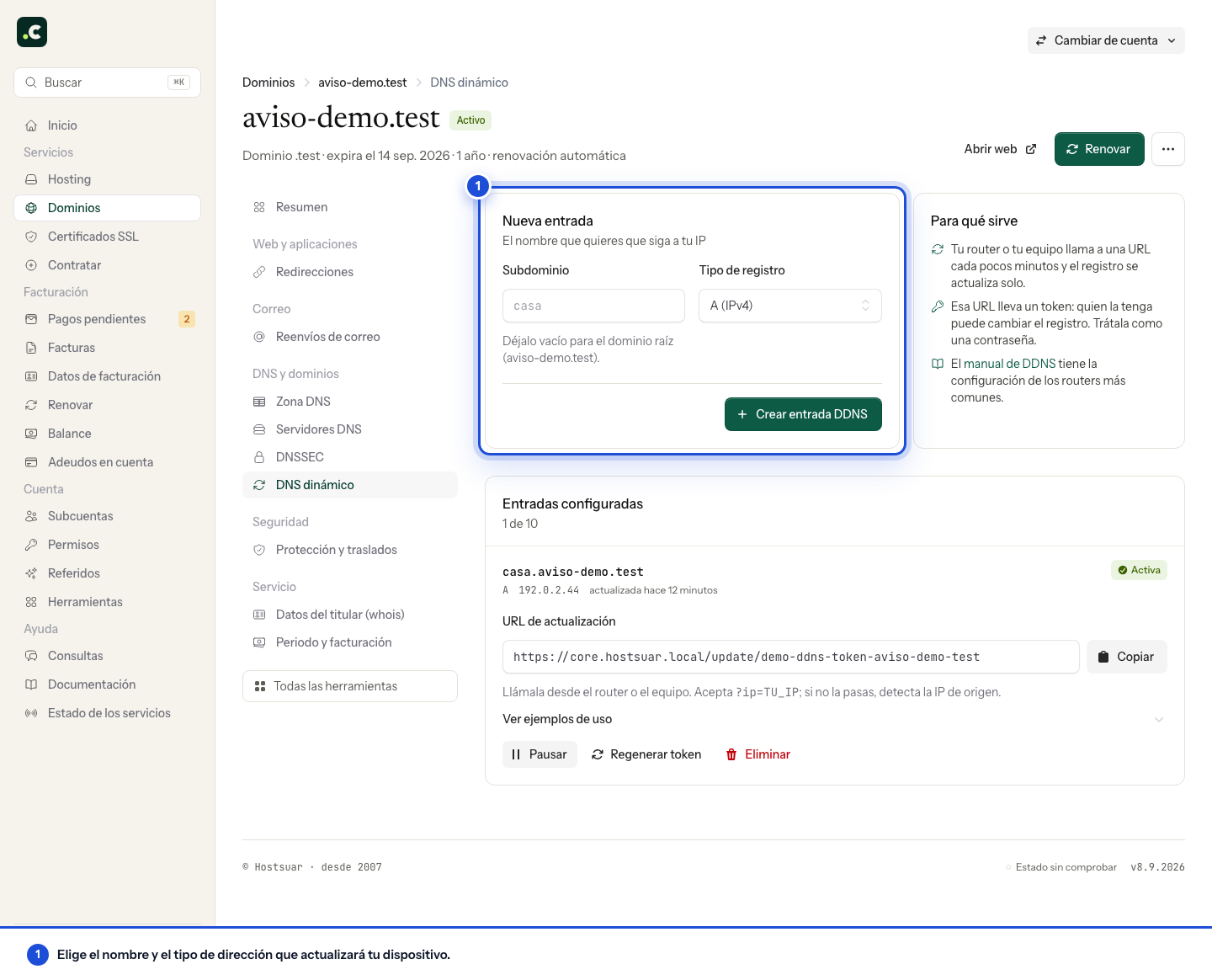
Task: Delete entry with Eliminar
Action: (757, 754)
